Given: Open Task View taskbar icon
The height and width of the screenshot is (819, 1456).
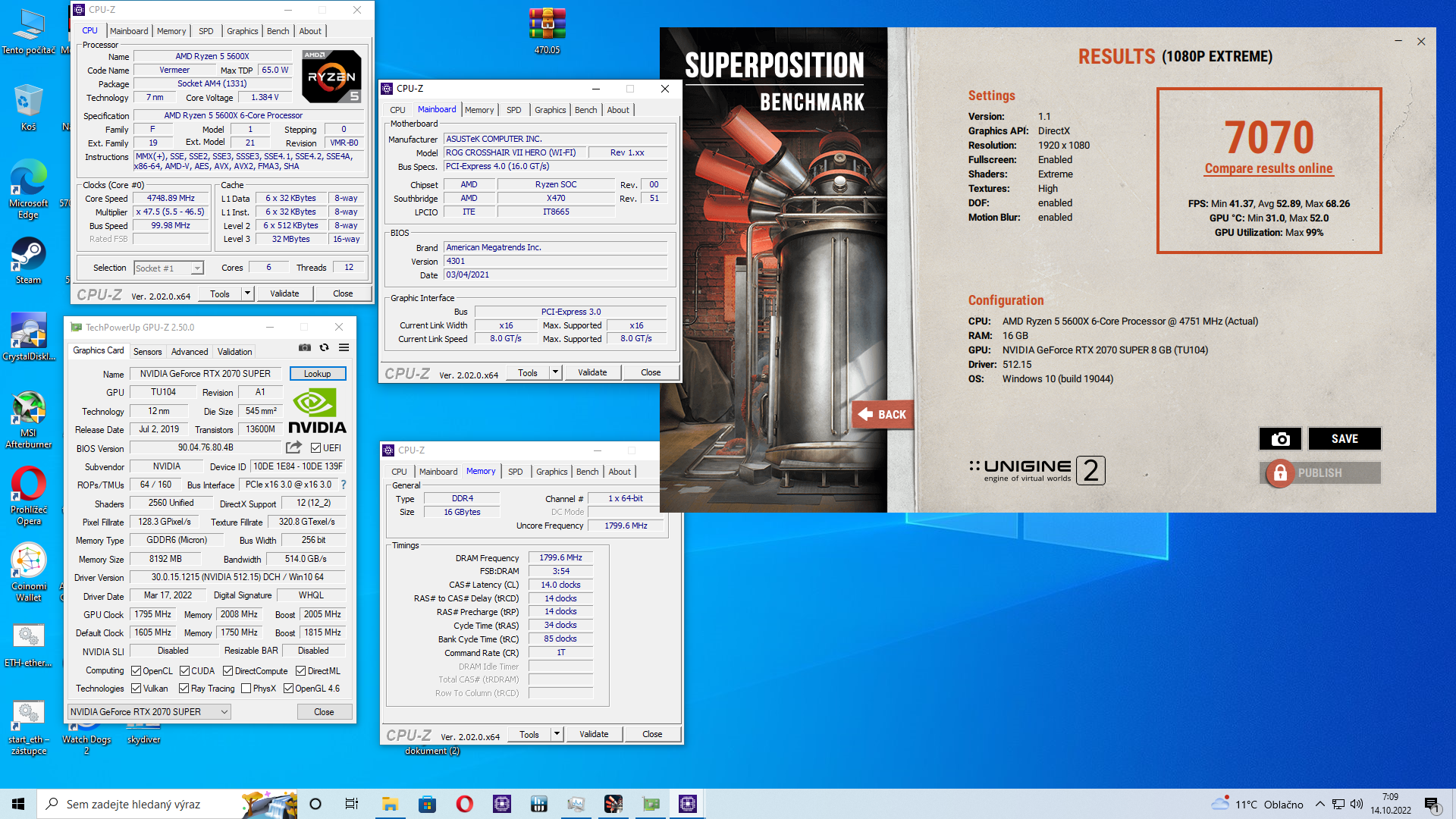Looking at the screenshot, I should tap(351, 804).
